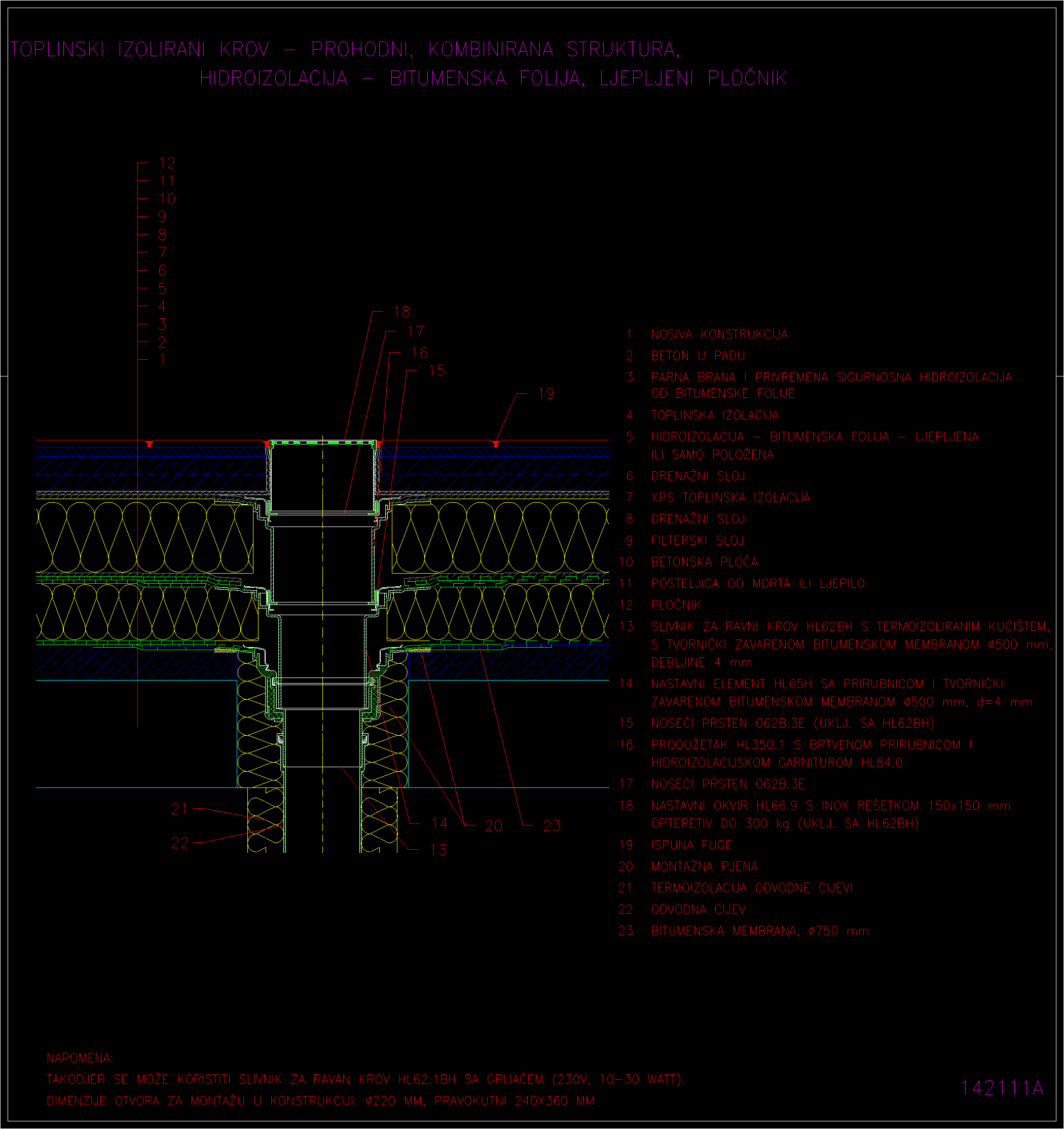Click callout 19 above the joint filler leader

[546, 394]
